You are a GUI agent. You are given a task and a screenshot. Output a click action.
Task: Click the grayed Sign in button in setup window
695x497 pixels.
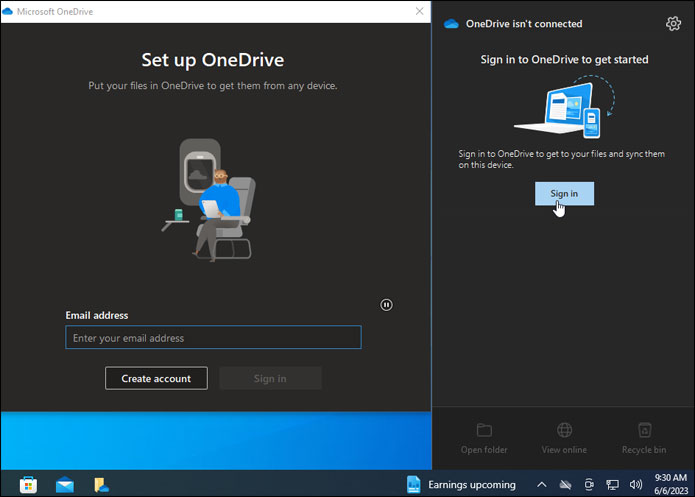(x=270, y=378)
